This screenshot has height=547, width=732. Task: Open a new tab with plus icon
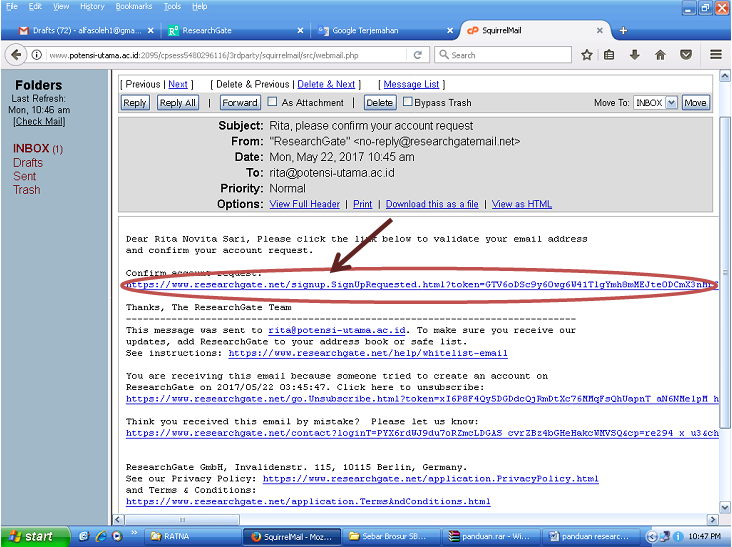pyautogui.click(x=623, y=30)
